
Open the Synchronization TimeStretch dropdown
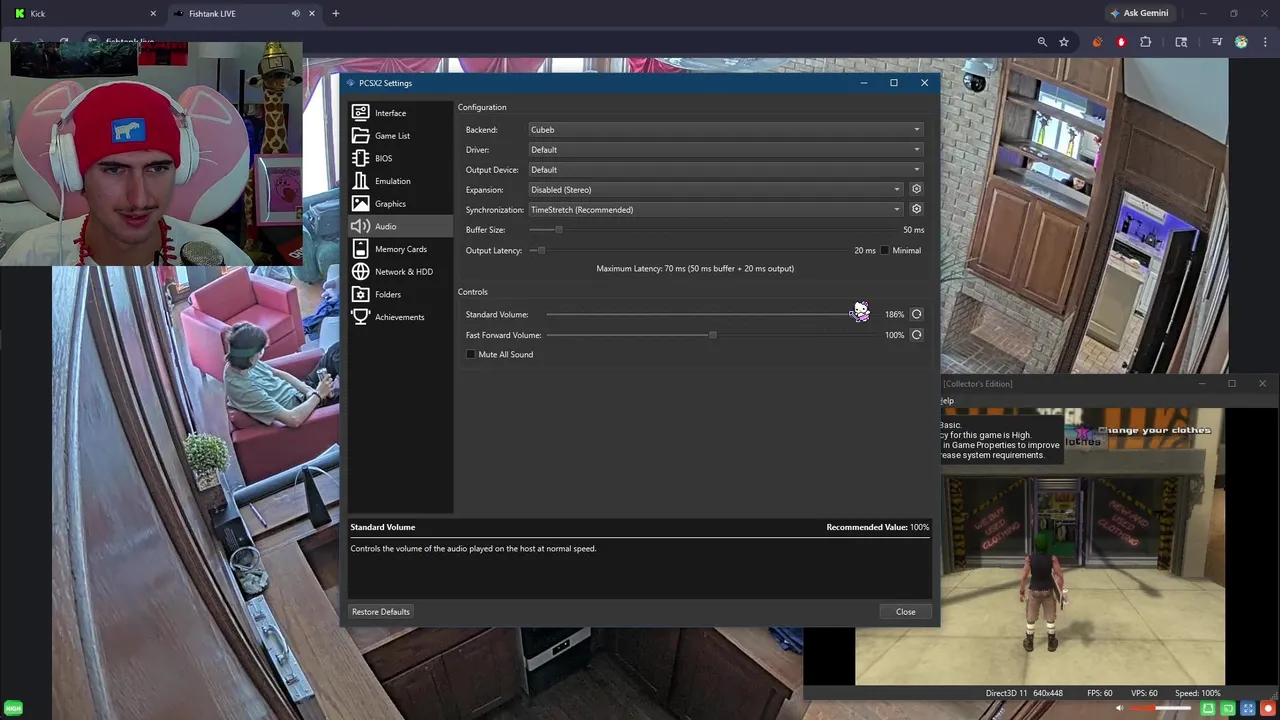pos(715,209)
